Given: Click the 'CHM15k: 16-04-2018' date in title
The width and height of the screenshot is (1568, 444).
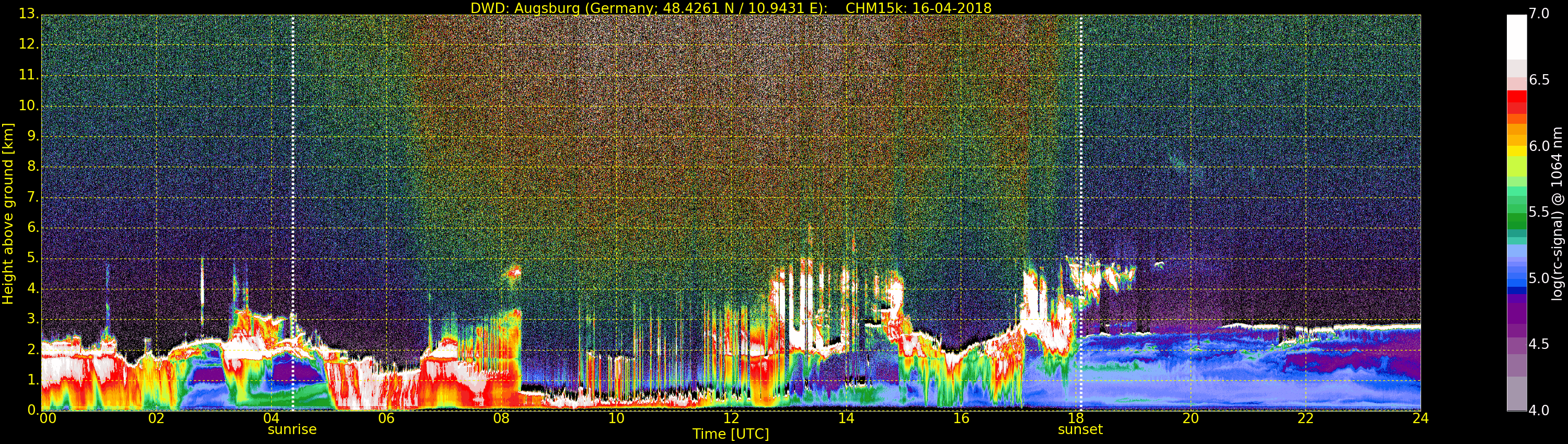Looking at the screenshot, I should click(918, 8).
